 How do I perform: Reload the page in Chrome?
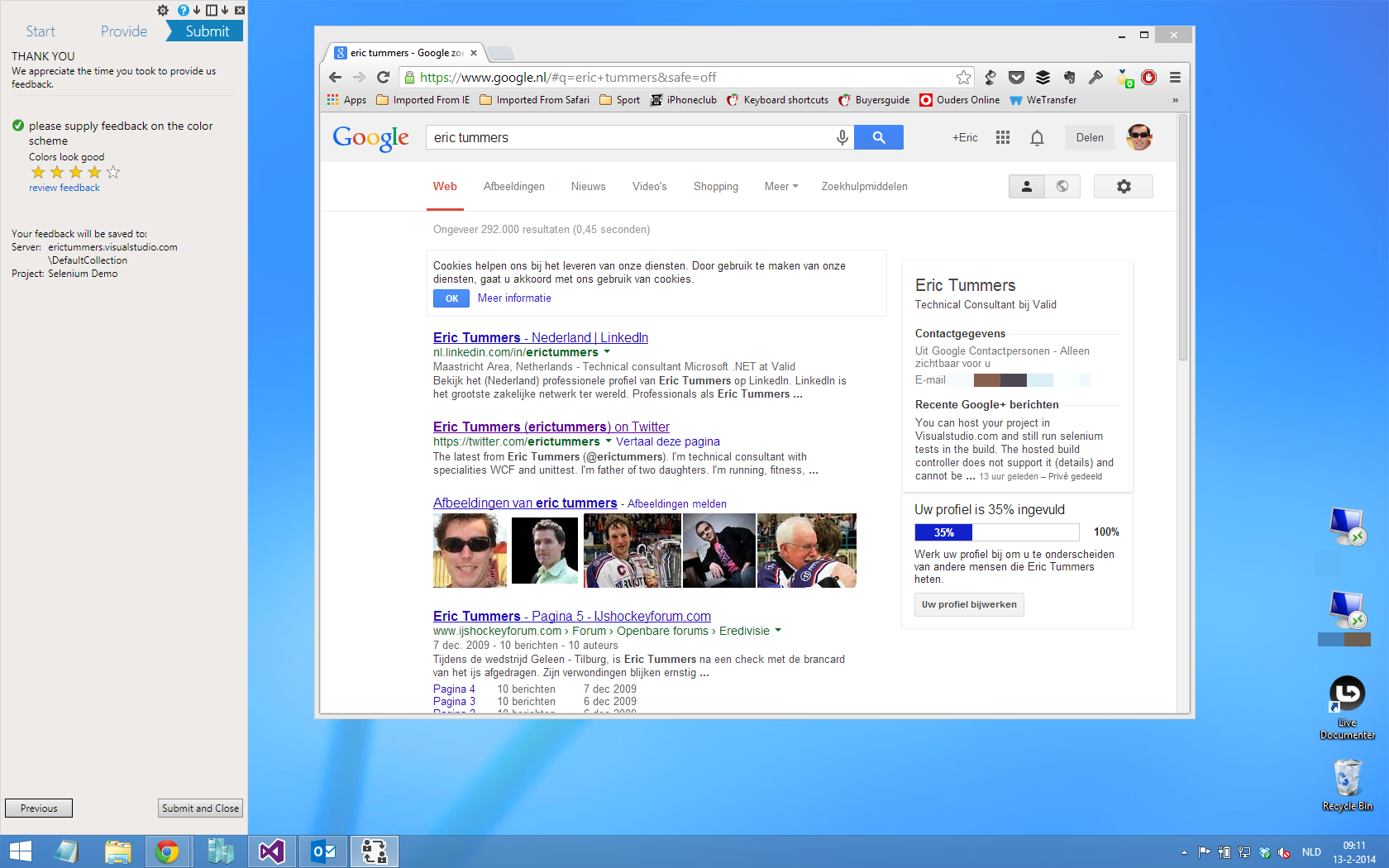tap(383, 78)
